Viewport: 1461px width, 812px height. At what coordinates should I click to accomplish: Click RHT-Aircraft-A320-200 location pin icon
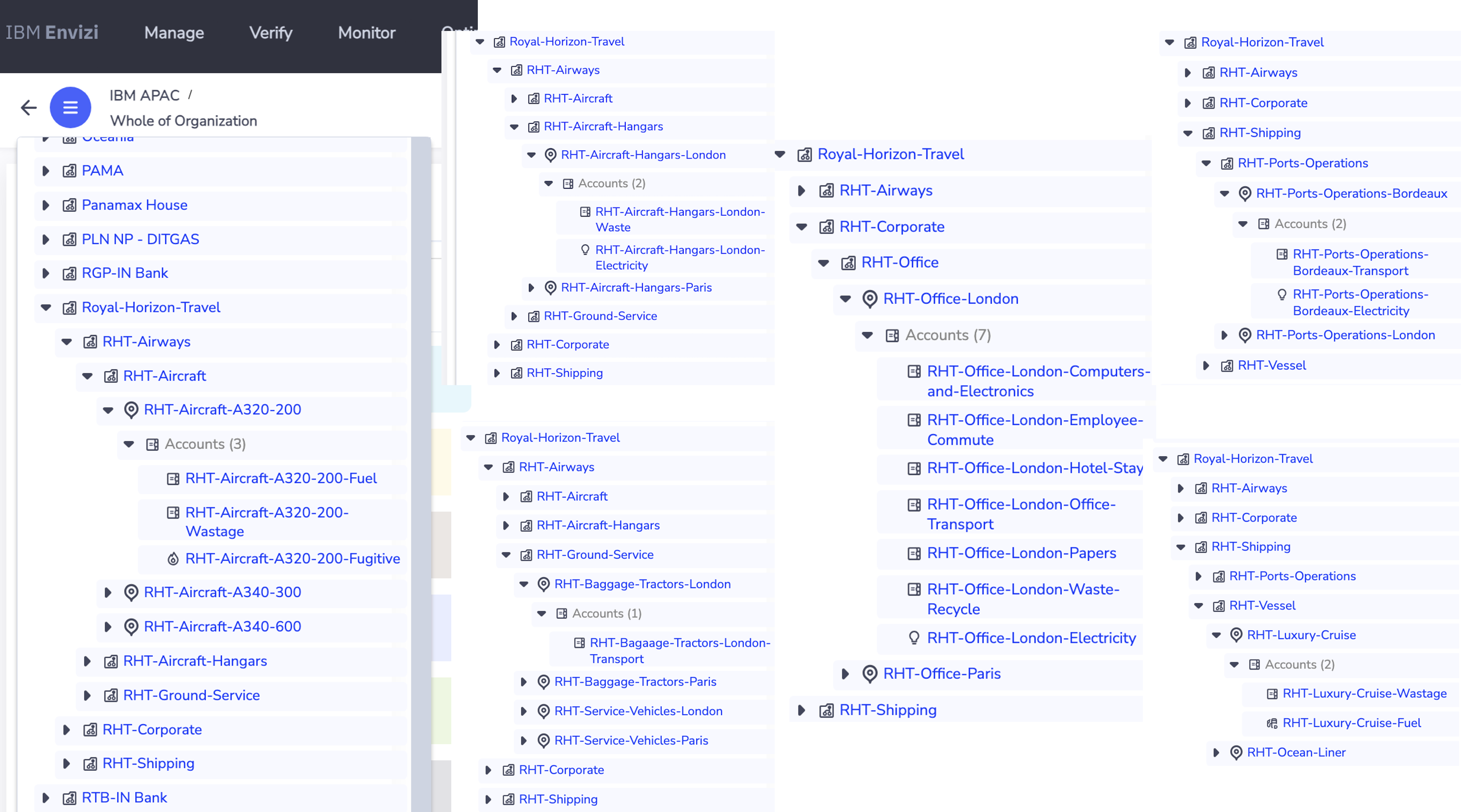pyautogui.click(x=131, y=410)
